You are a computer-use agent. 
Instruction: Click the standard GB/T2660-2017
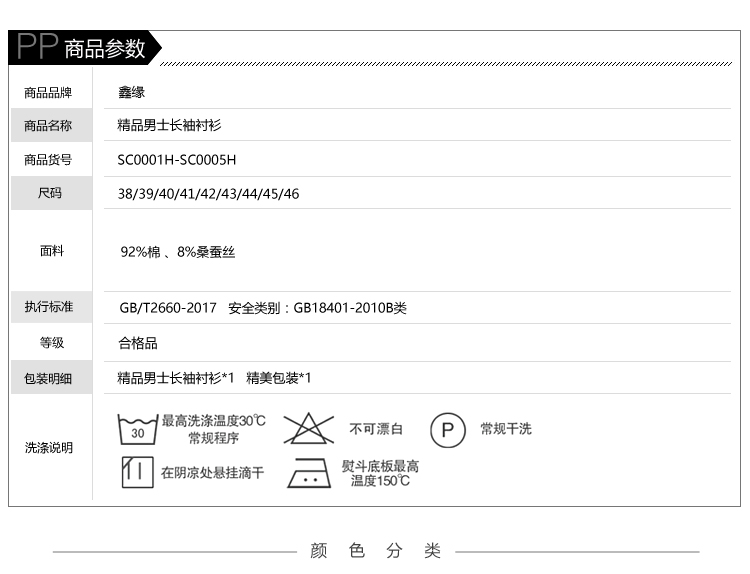tap(168, 308)
